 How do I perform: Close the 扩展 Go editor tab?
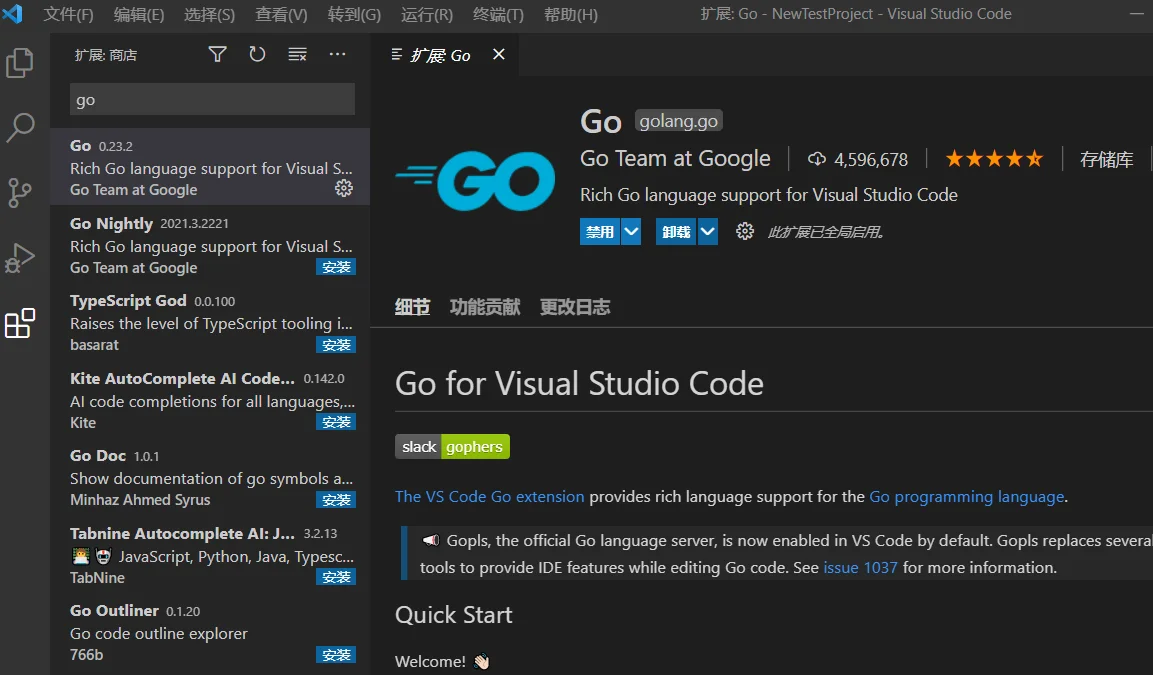[x=499, y=54]
